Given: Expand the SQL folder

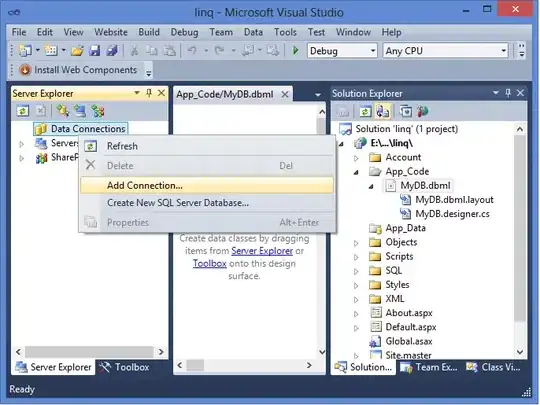Looking at the screenshot, I should 356,271.
